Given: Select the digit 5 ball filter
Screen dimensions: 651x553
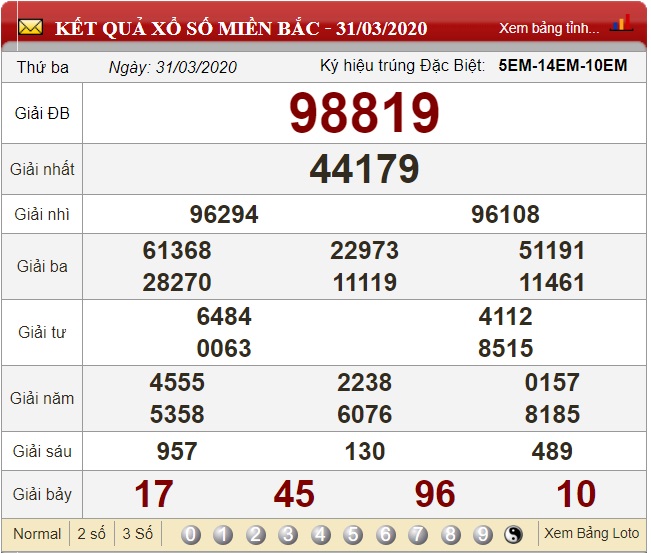Looking at the screenshot, I should coord(353,534).
